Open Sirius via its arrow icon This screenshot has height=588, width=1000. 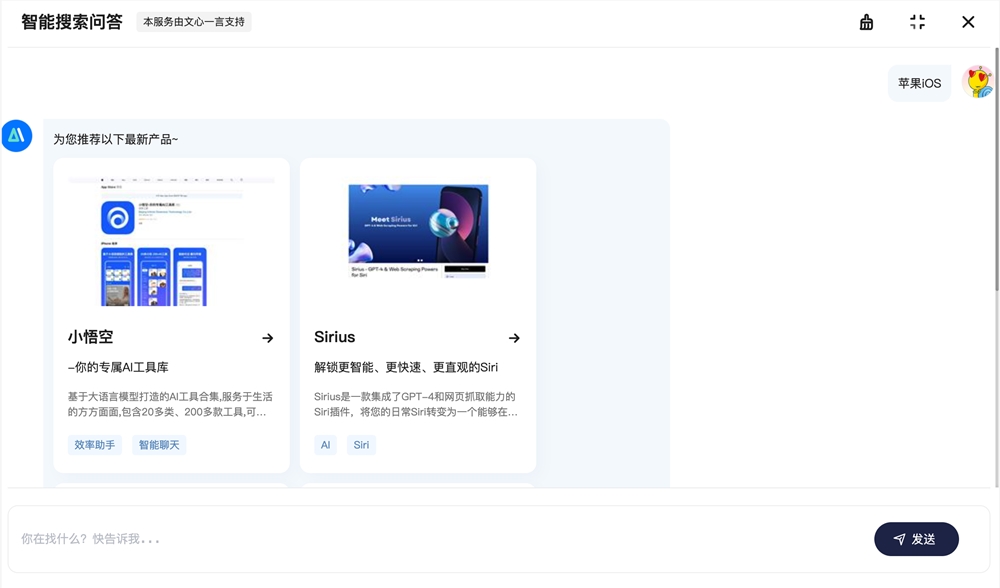coord(514,337)
